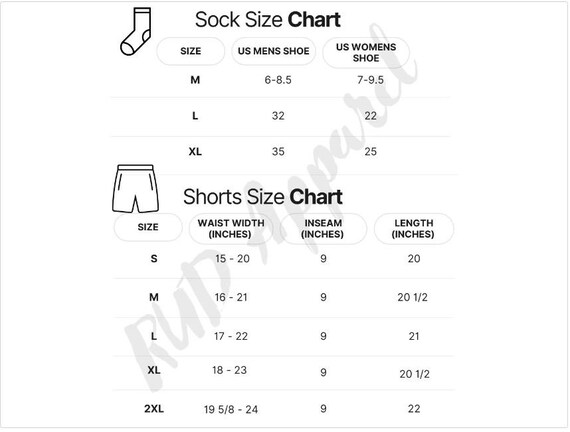Click the LENGTH (INCHES) header
The height and width of the screenshot is (432, 570).
[413, 228]
